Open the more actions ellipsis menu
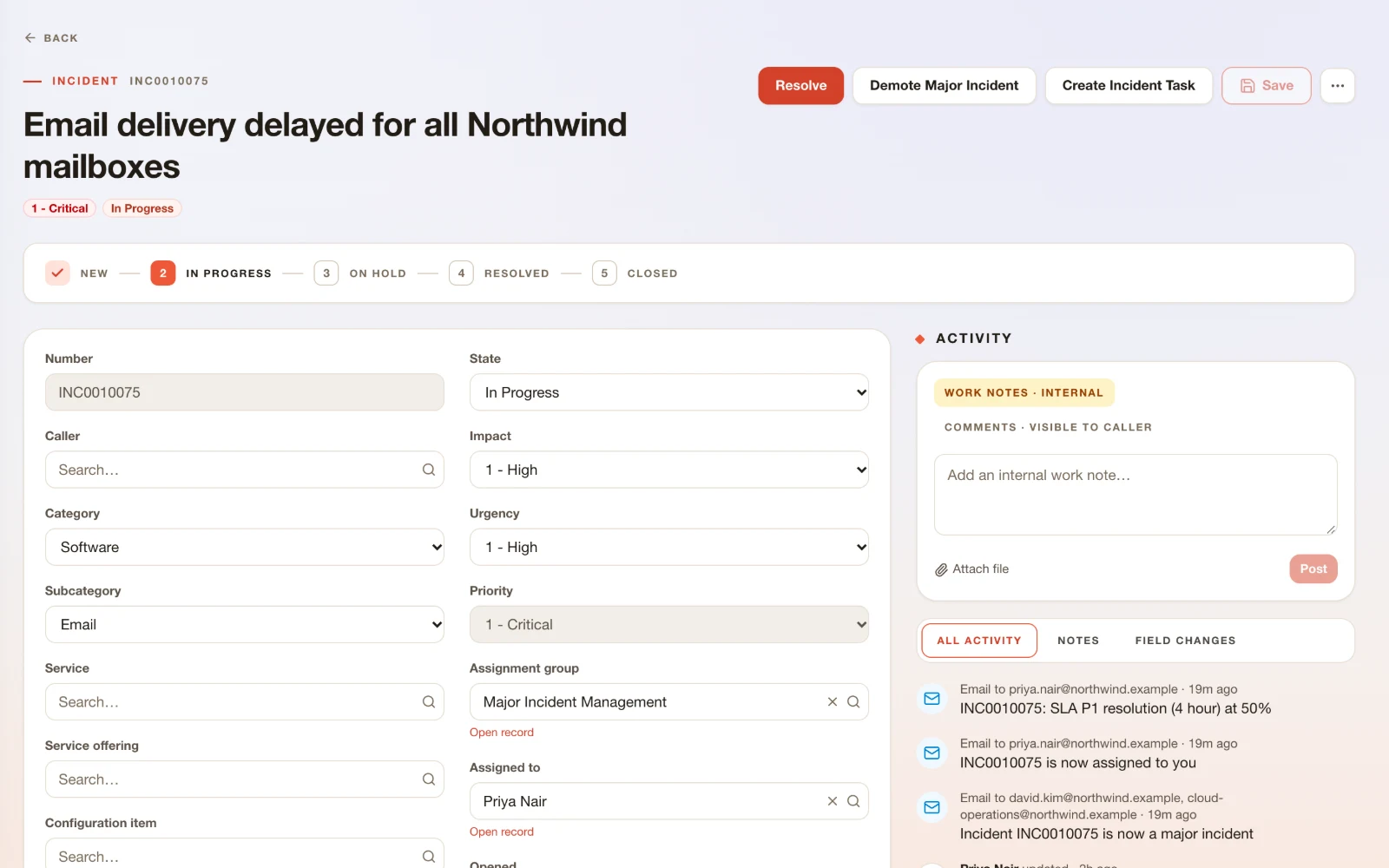 pos(1338,86)
